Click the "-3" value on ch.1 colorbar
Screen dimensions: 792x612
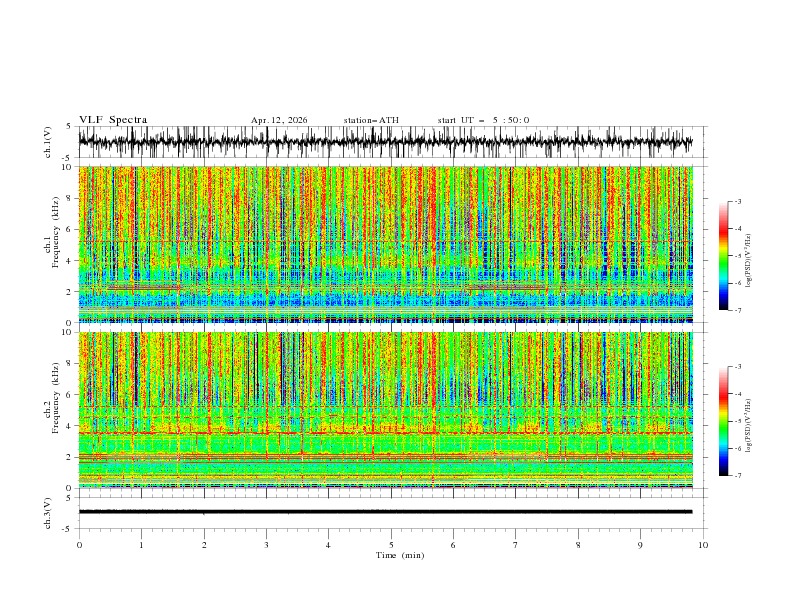(x=737, y=201)
